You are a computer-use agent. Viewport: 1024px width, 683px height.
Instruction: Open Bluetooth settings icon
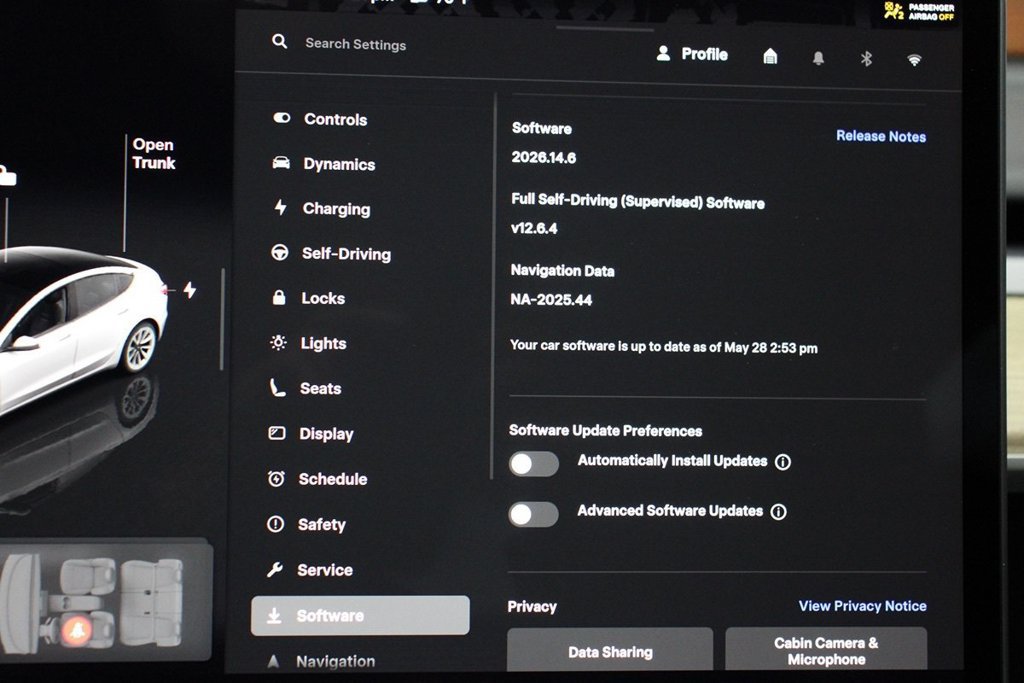[x=867, y=59]
